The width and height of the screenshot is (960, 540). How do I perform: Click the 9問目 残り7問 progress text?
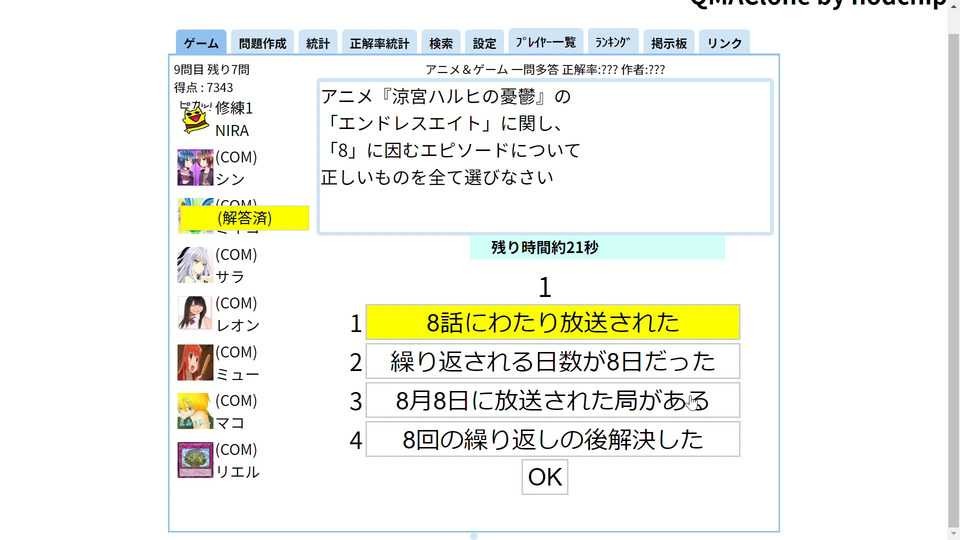[x=212, y=69]
